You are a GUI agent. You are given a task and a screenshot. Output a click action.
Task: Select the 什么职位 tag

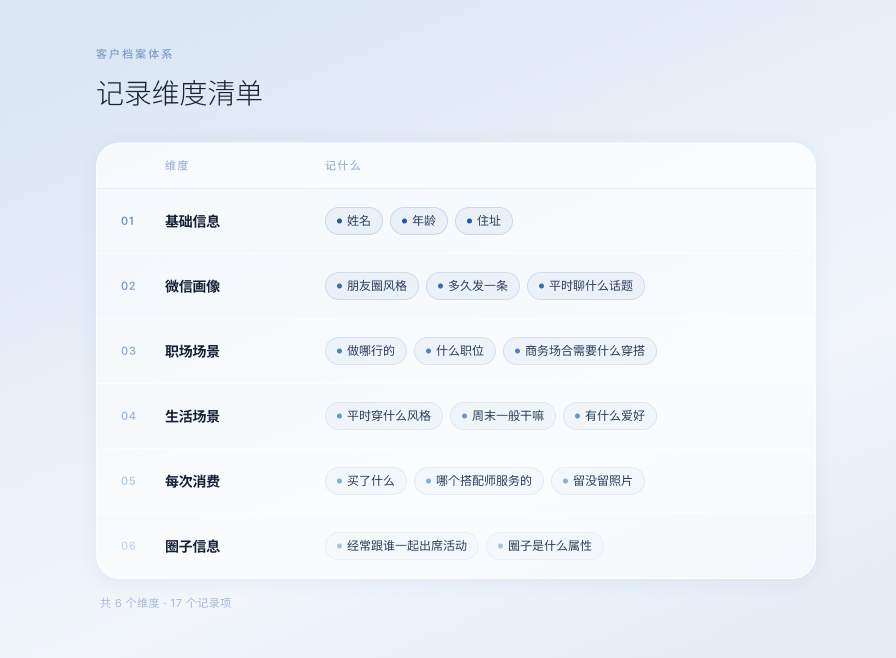[x=455, y=351]
